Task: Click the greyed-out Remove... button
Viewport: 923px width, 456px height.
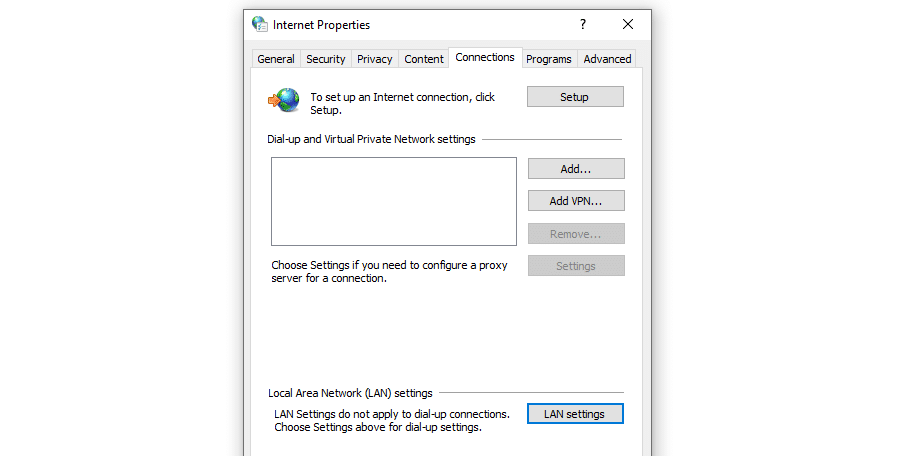Action: click(576, 234)
